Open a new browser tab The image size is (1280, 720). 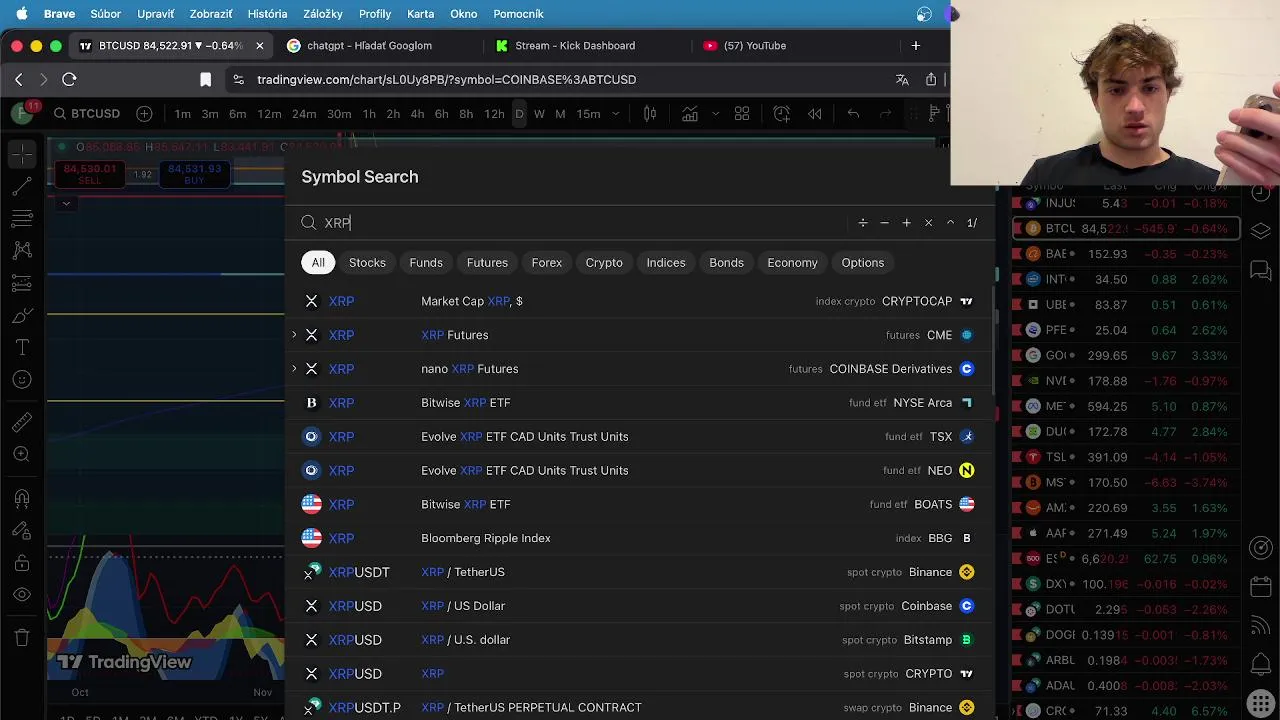pos(915,46)
